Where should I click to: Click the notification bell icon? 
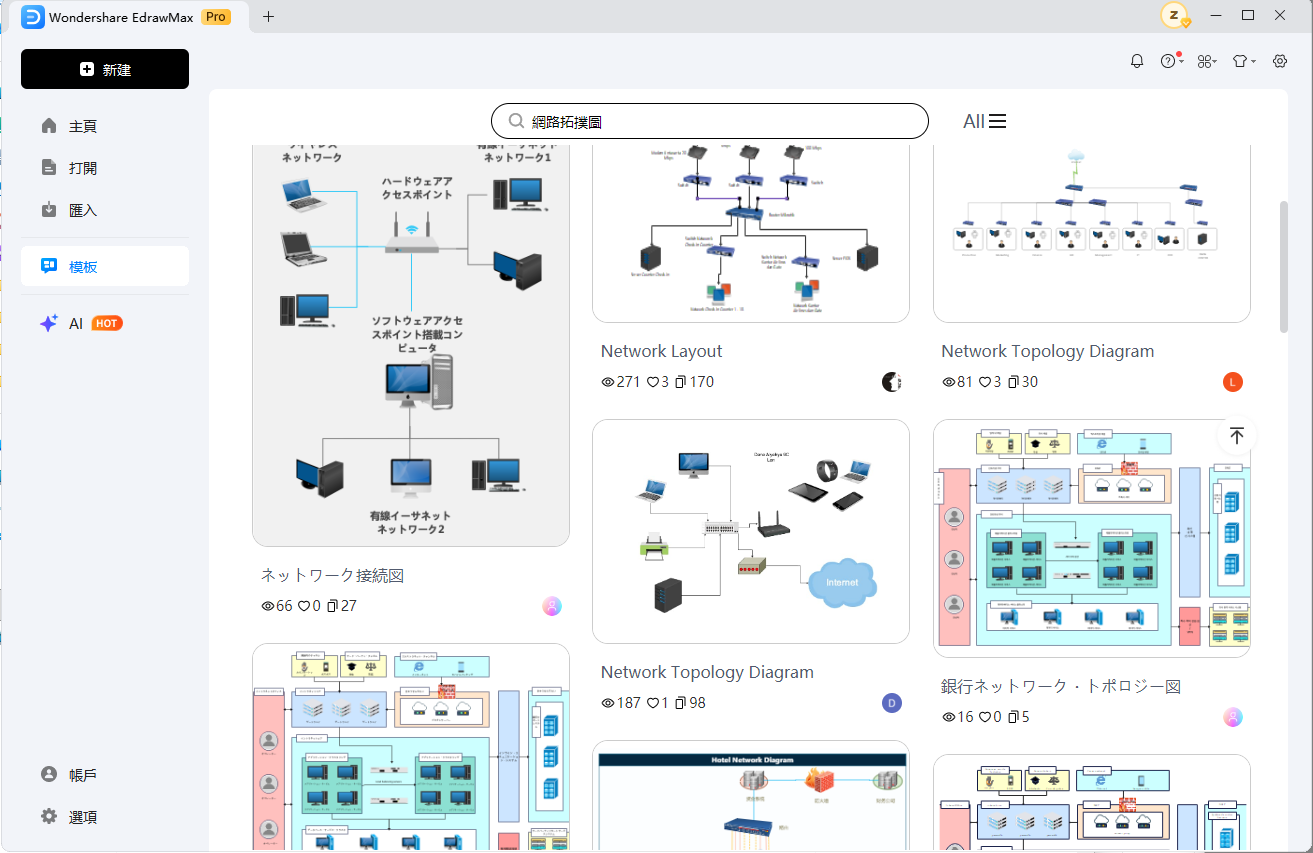[1137, 61]
